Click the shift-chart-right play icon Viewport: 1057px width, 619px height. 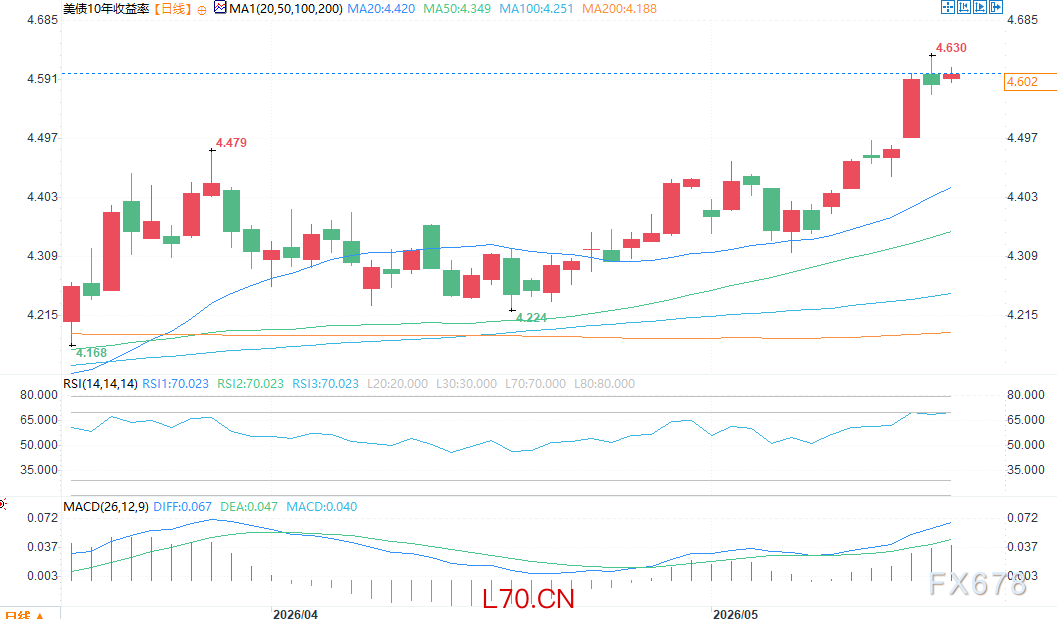click(980, 7)
